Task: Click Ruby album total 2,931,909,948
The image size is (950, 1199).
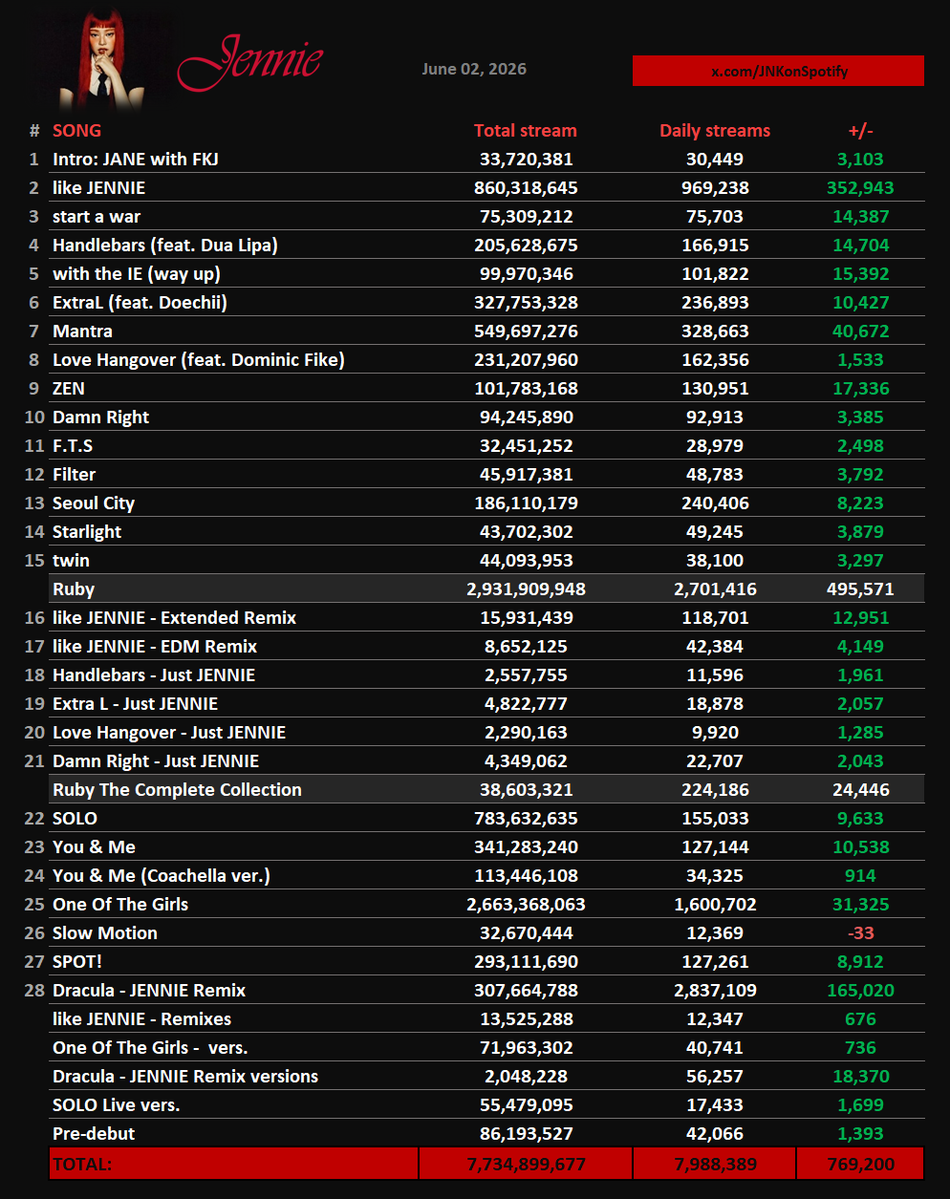Action: tap(525, 590)
